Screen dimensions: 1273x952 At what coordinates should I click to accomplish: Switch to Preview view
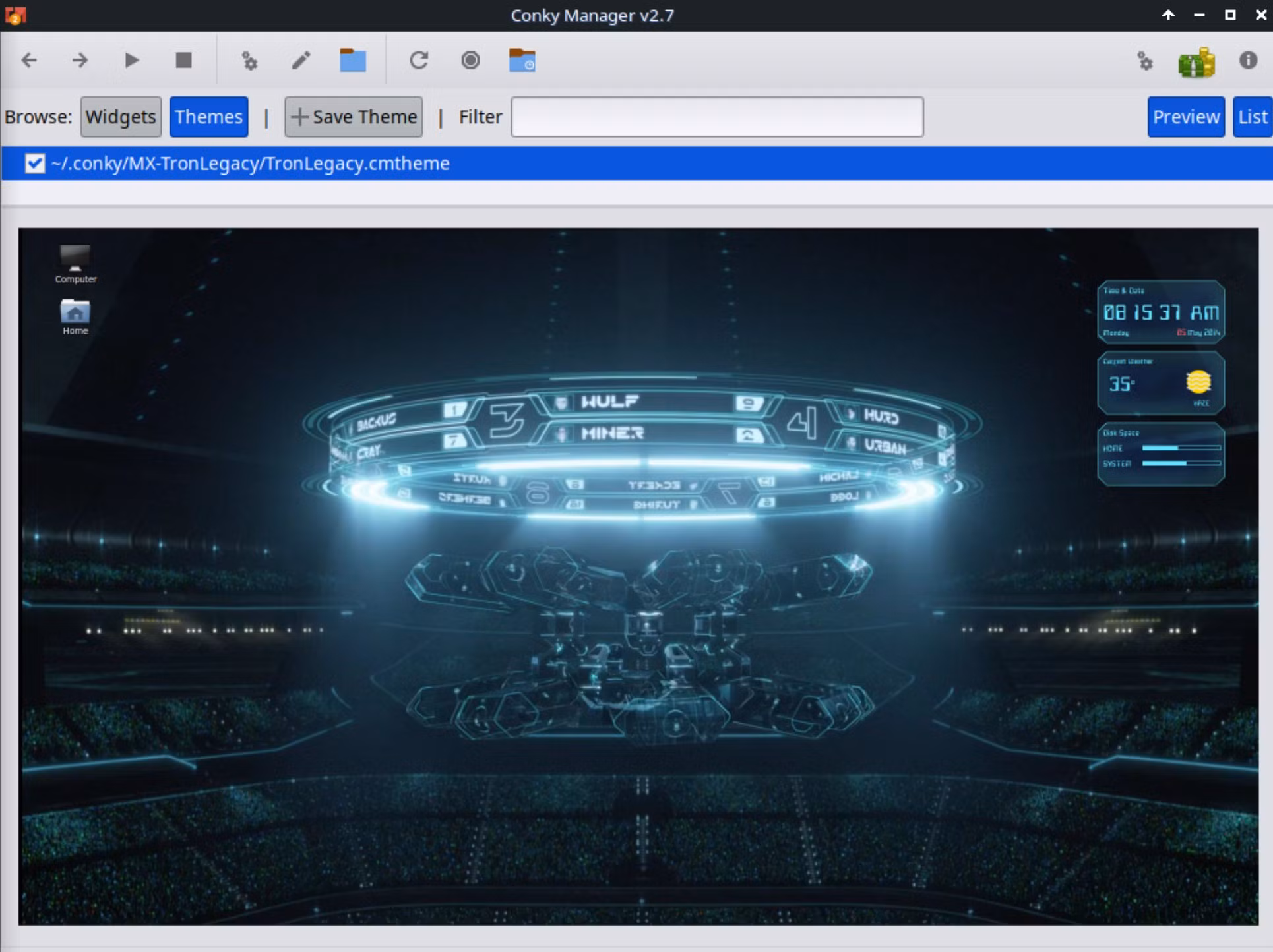tap(1186, 117)
